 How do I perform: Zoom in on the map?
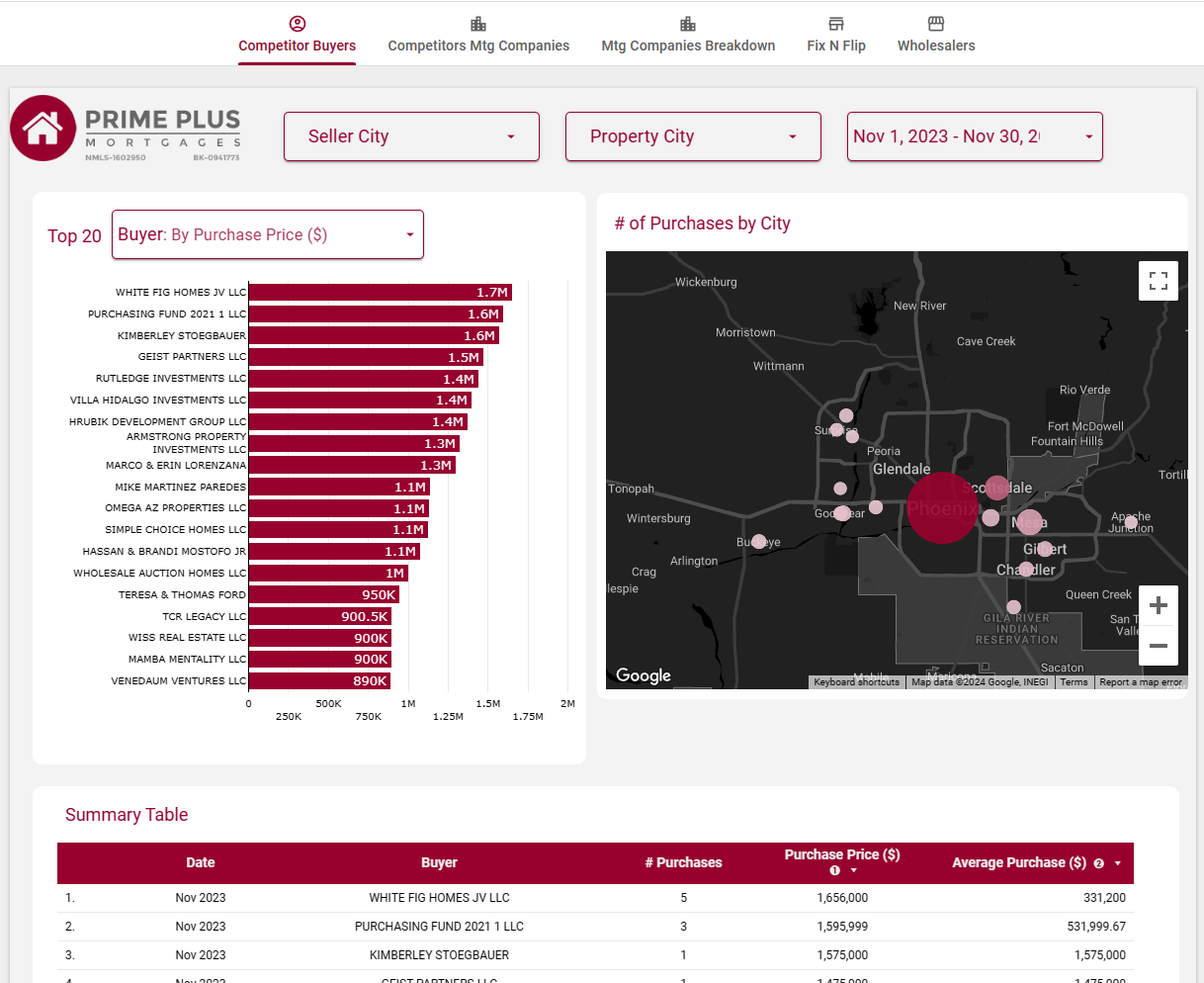1159,605
